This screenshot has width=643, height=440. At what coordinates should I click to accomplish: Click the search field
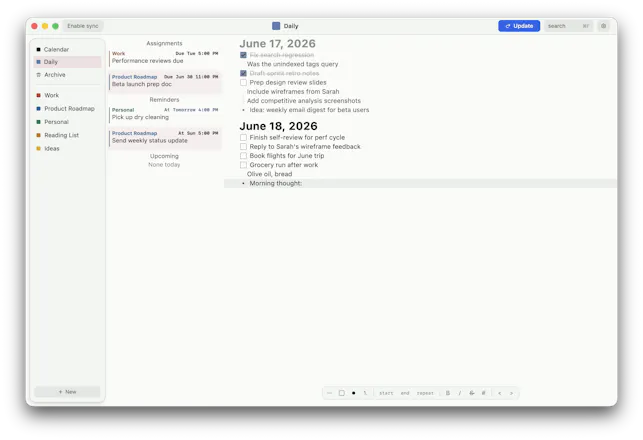click(568, 26)
